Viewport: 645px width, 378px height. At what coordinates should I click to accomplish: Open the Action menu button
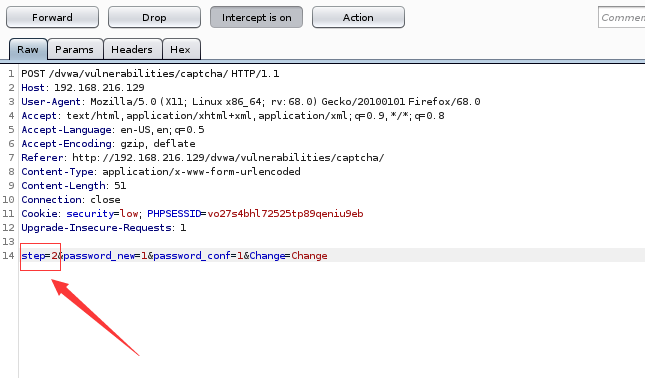tap(358, 17)
